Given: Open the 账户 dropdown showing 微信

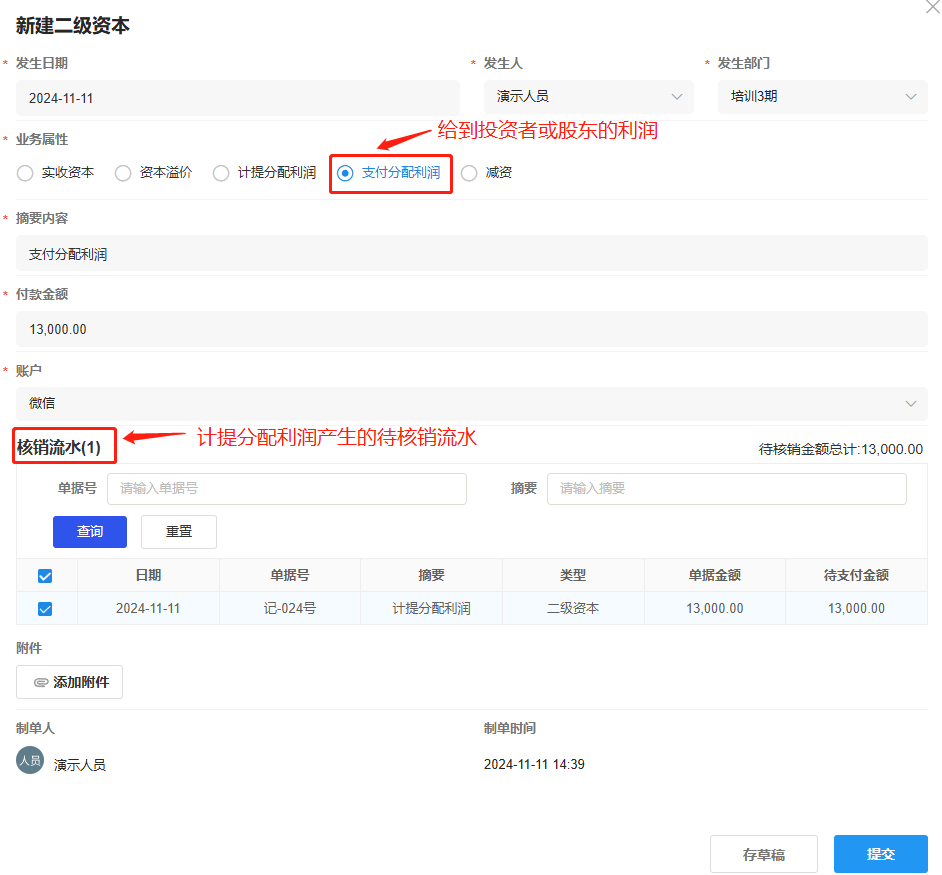Looking at the screenshot, I should click(471, 403).
